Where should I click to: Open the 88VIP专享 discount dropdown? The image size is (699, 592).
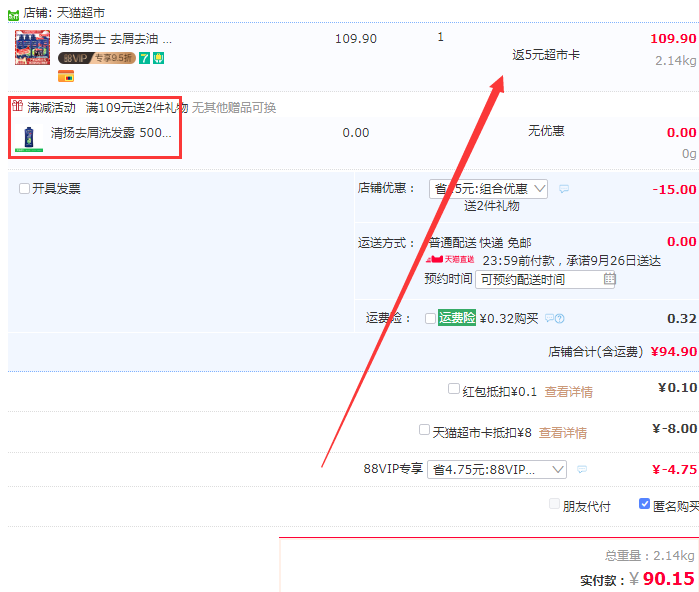pyautogui.click(x=497, y=469)
